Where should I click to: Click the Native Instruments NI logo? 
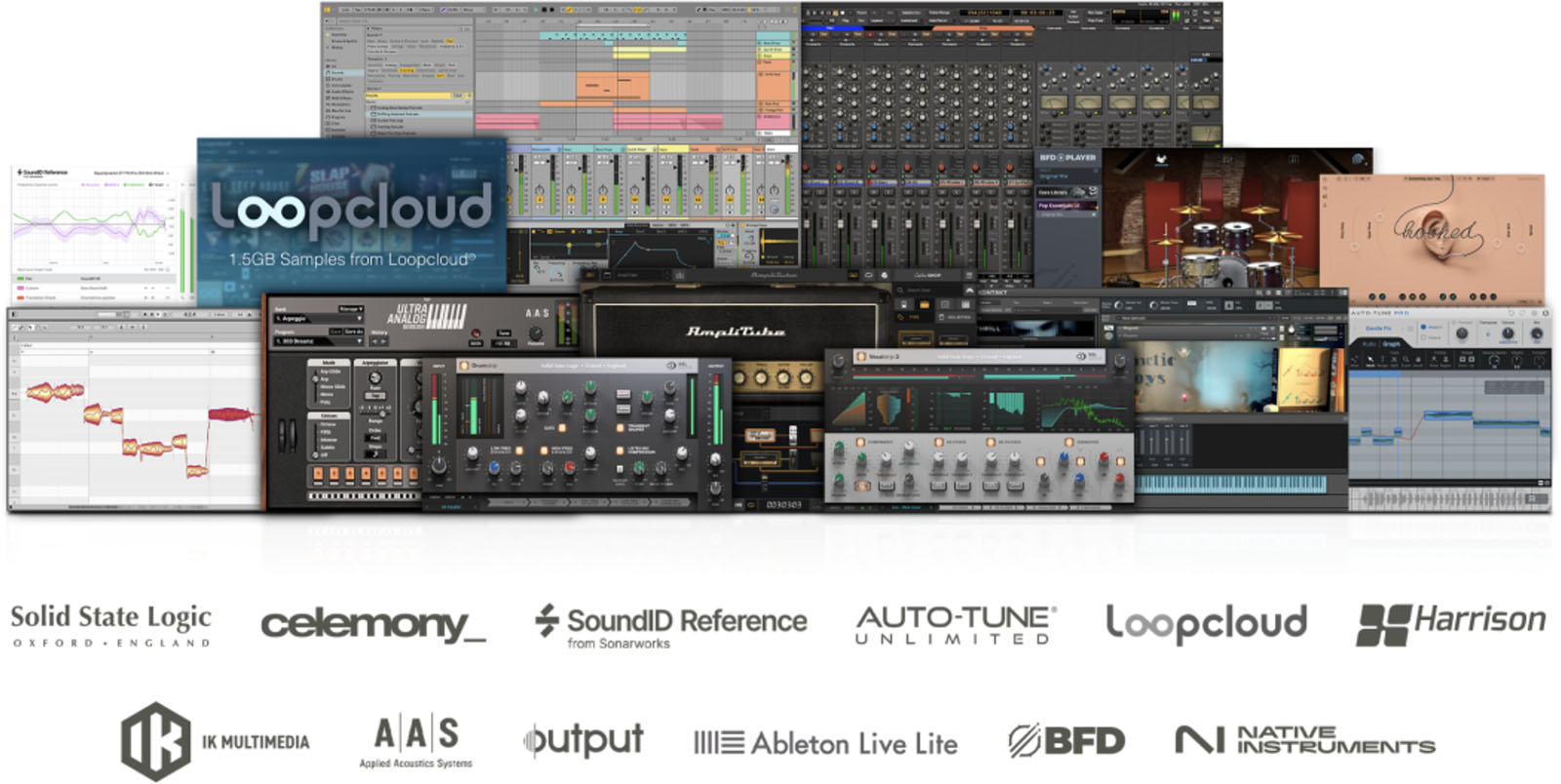coord(1199,740)
